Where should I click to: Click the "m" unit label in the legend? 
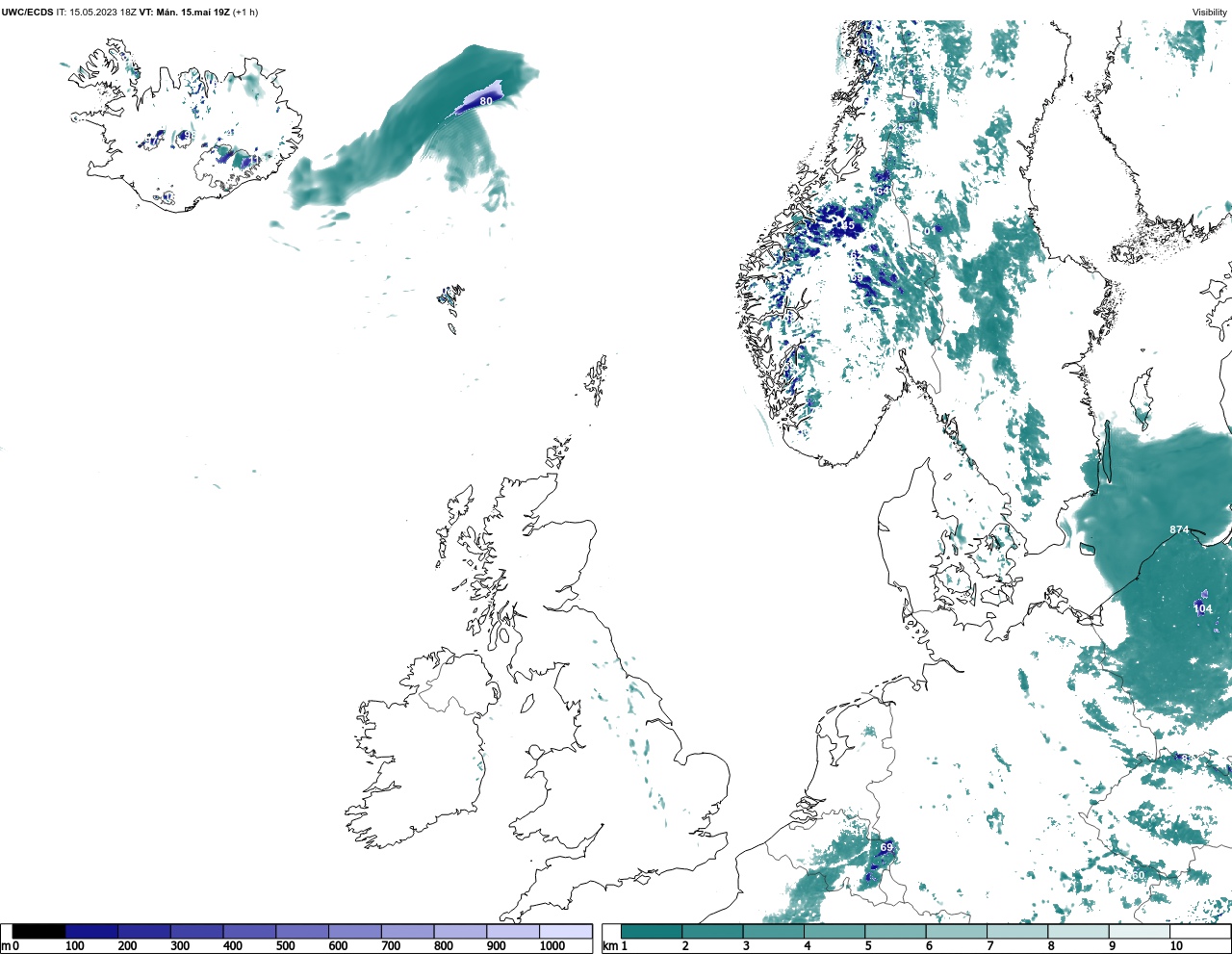click(x=6, y=946)
